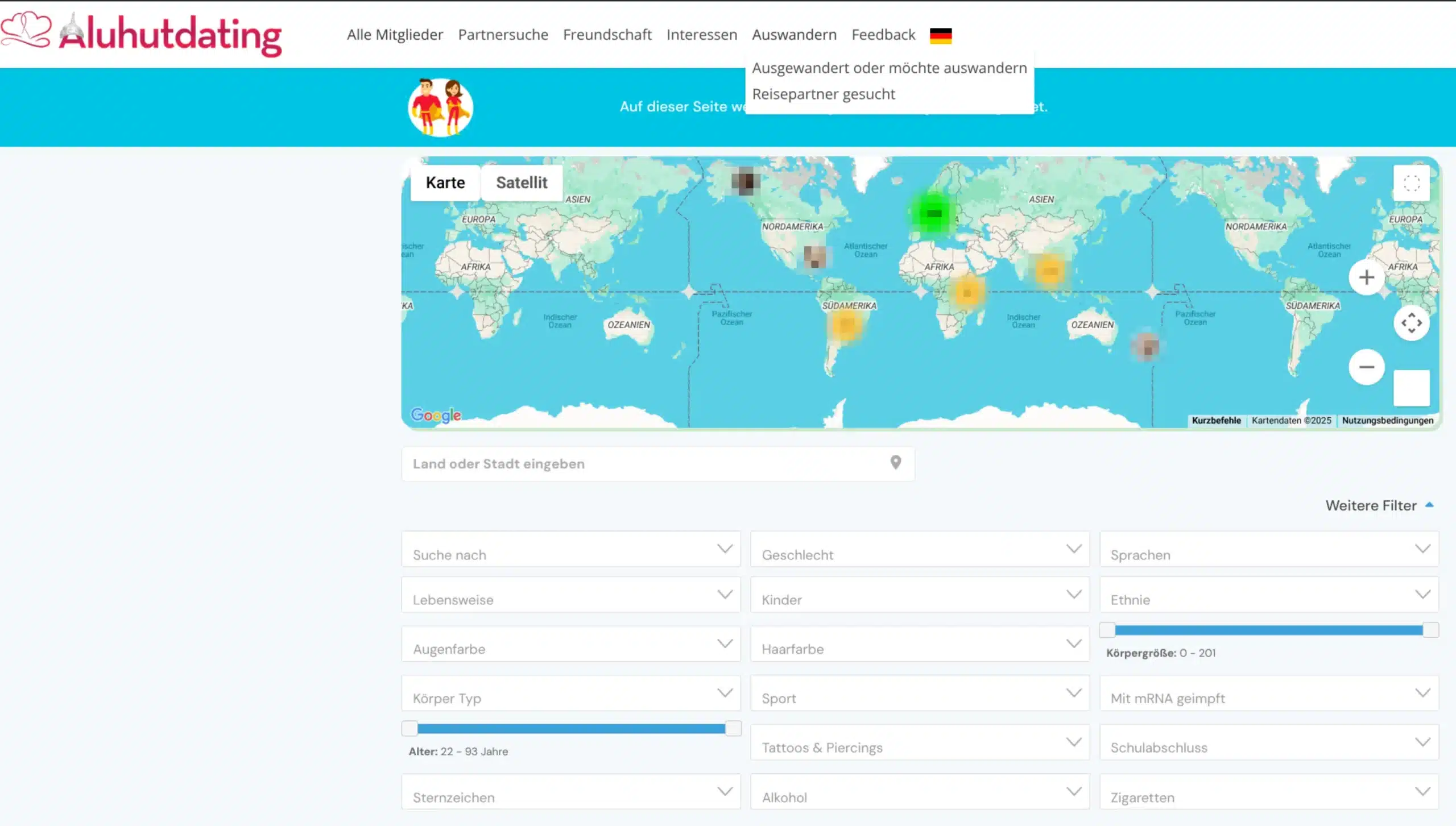Select Reisepartner gesucht menu entry
The width and height of the screenshot is (1456, 826).
(823, 94)
